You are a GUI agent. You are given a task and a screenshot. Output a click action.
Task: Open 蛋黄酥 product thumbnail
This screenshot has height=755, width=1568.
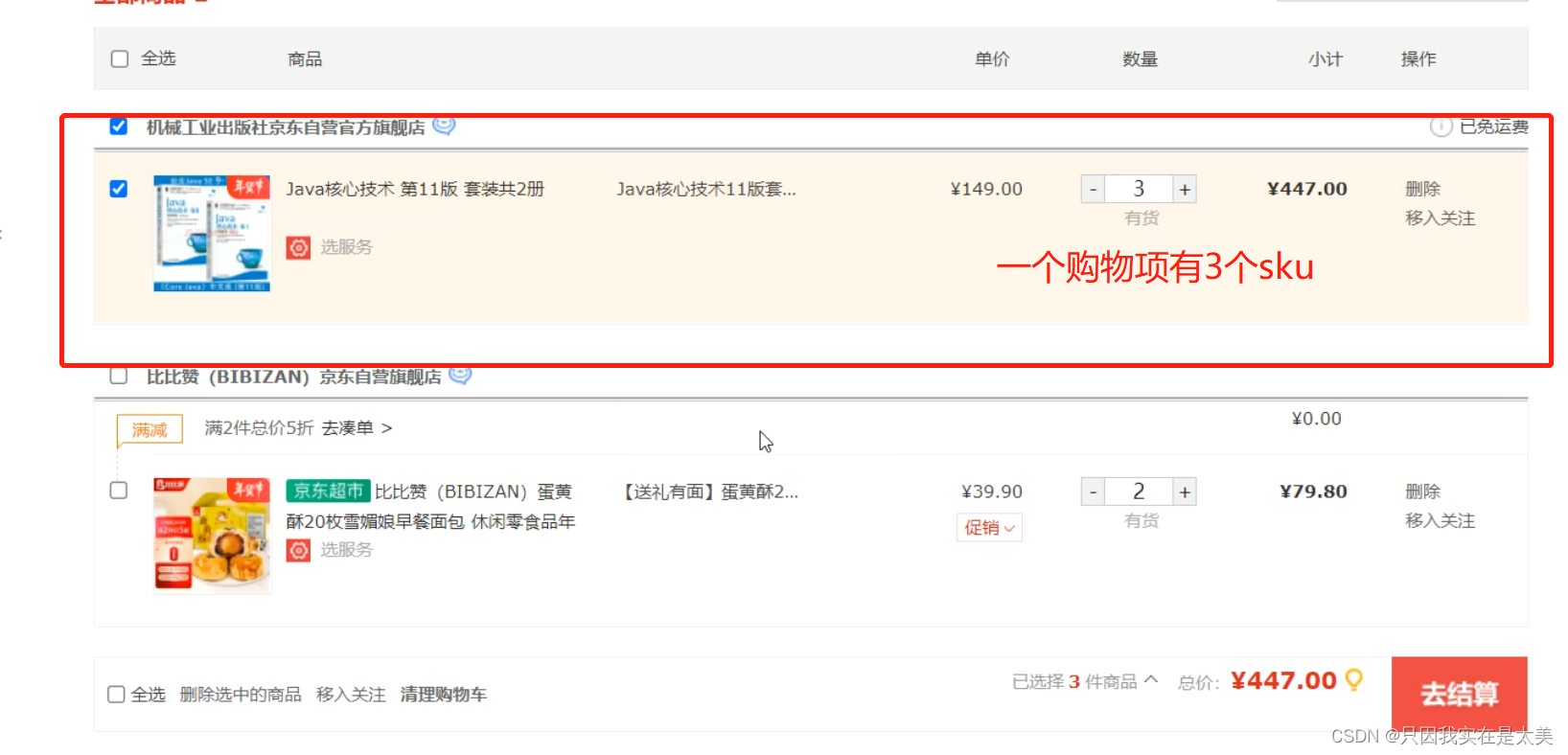212,536
